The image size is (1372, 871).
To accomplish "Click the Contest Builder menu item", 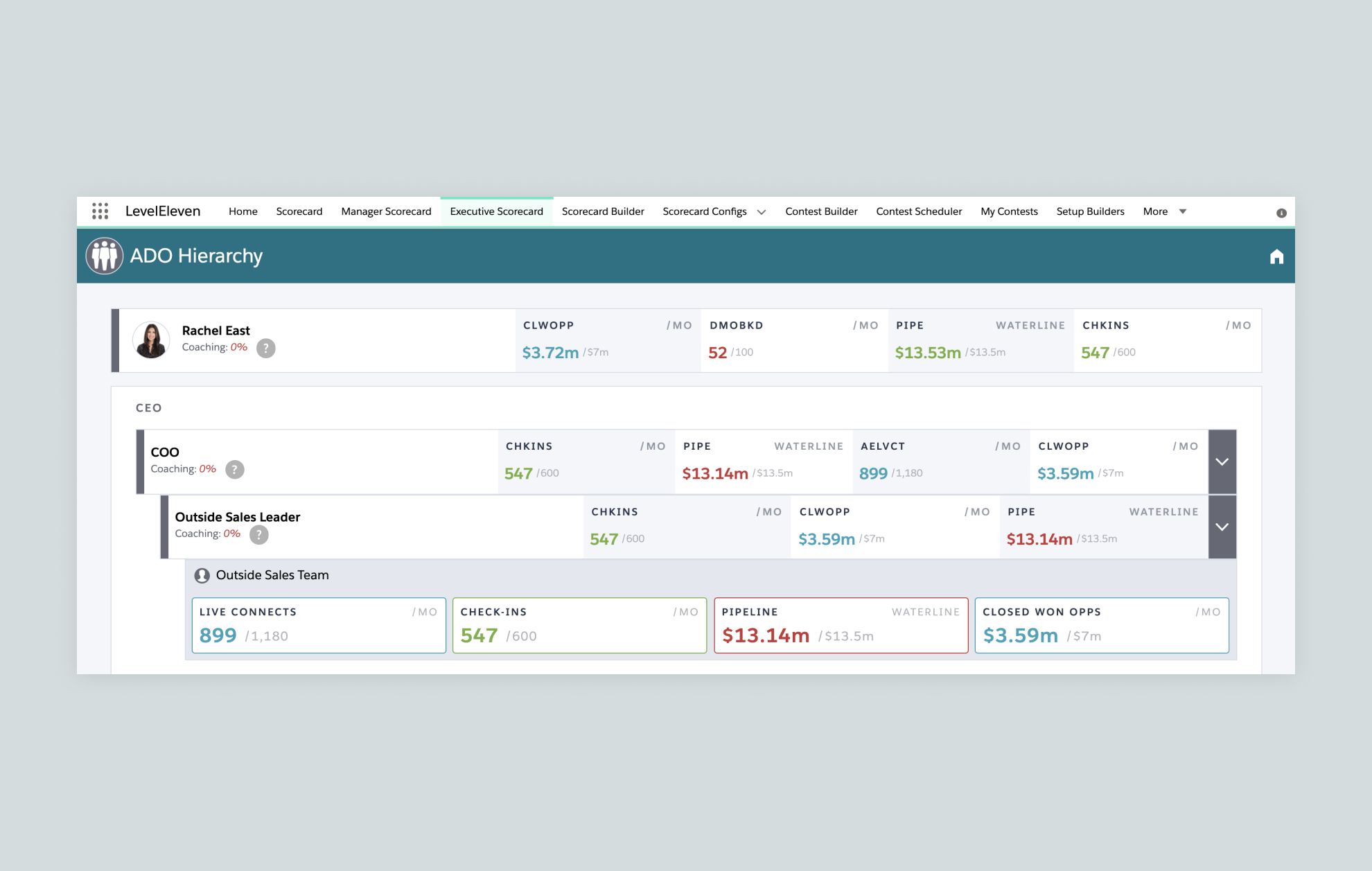I will 820,211.
